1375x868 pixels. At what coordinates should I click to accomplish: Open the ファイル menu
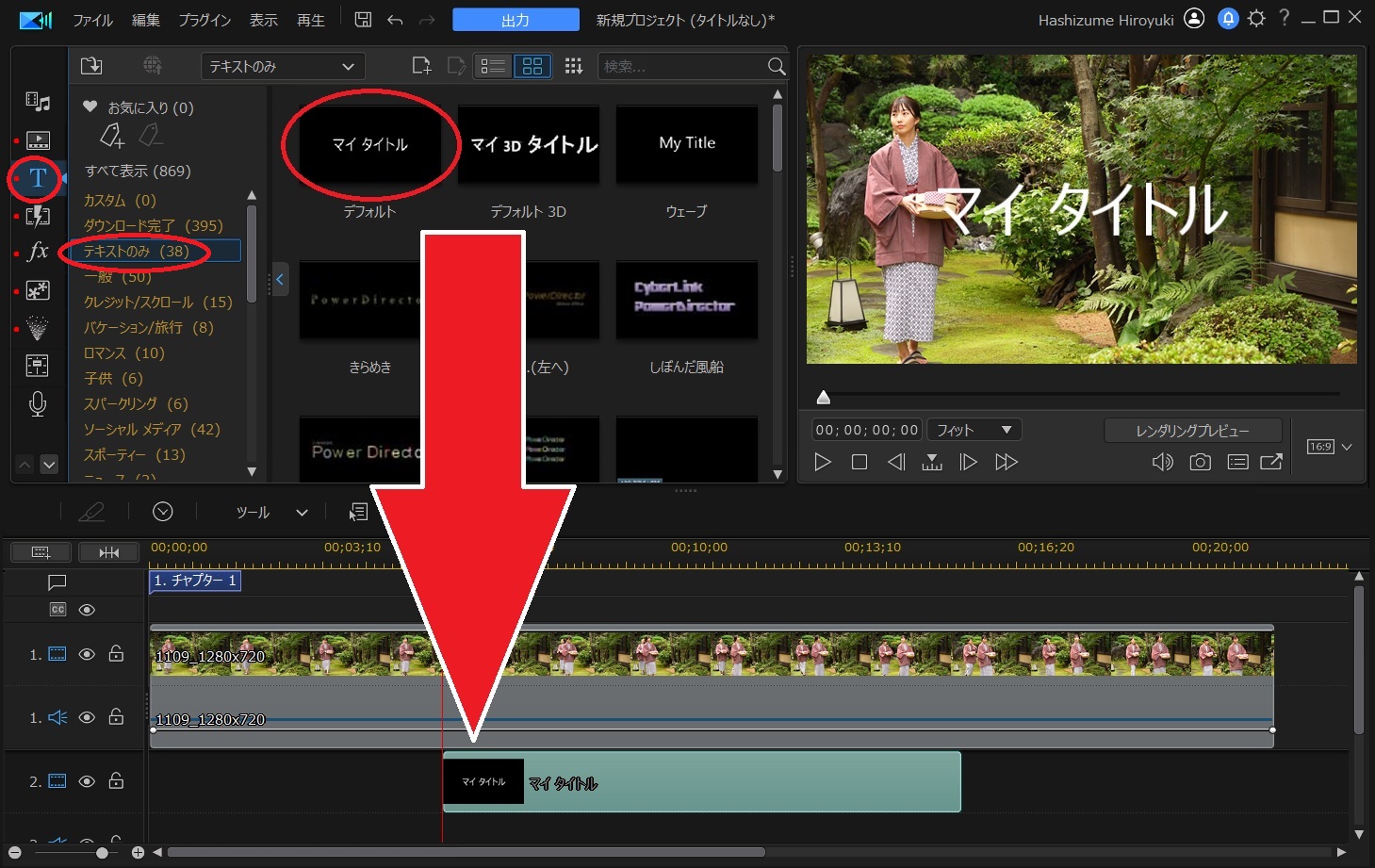point(93,20)
